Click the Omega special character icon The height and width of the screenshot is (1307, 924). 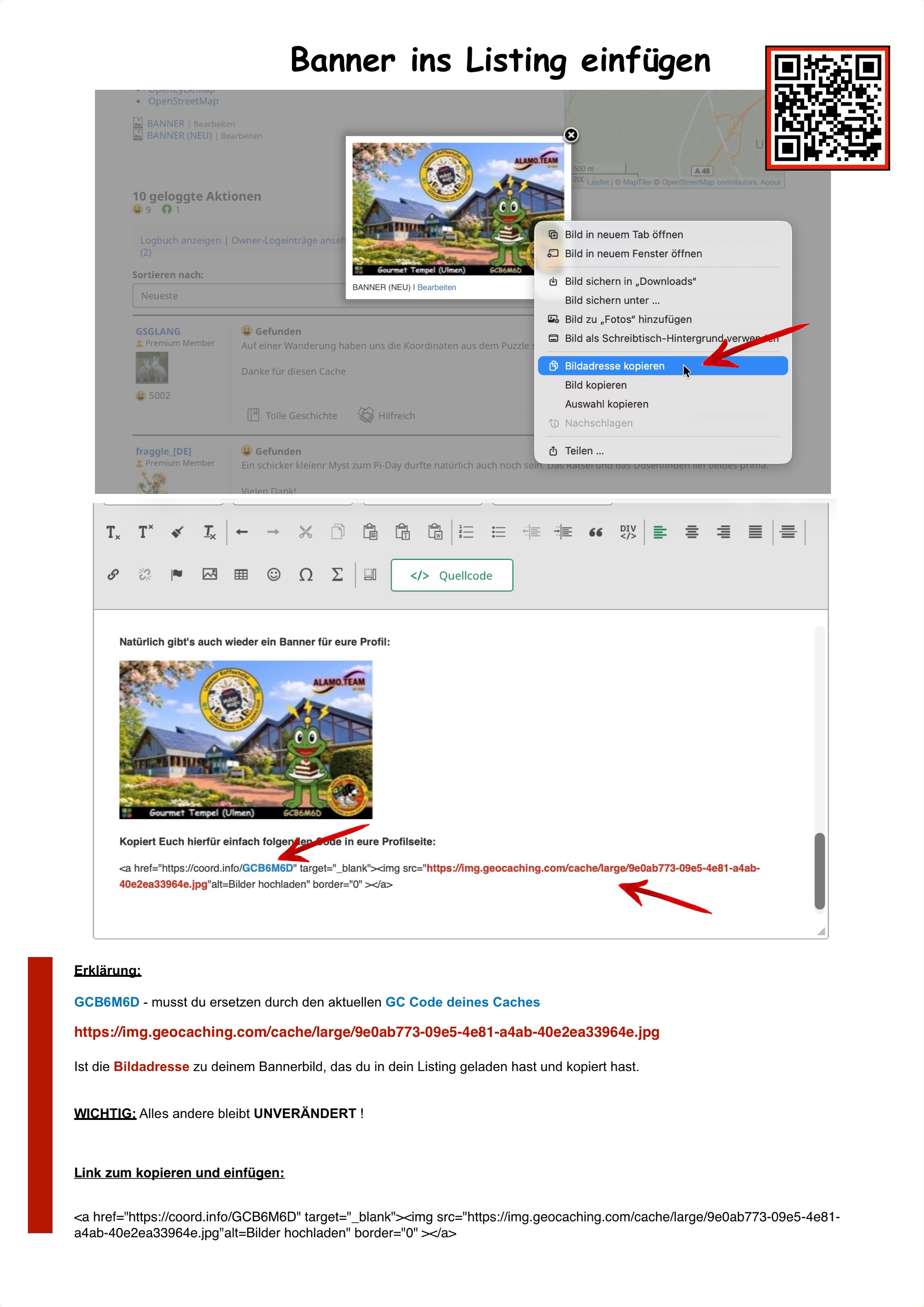click(x=305, y=574)
